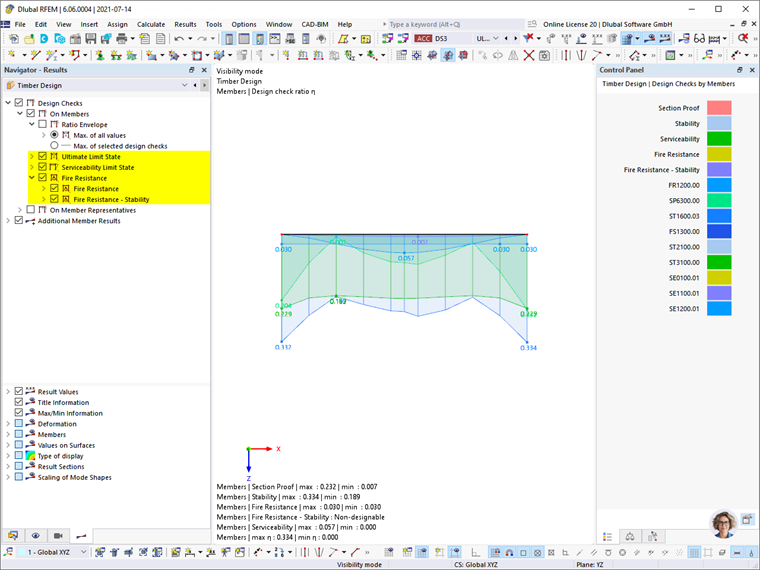Click next arrow in Navigator Timber Design header
Image resolution: width=760 pixels, height=570 pixels.
[x=205, y=85]
